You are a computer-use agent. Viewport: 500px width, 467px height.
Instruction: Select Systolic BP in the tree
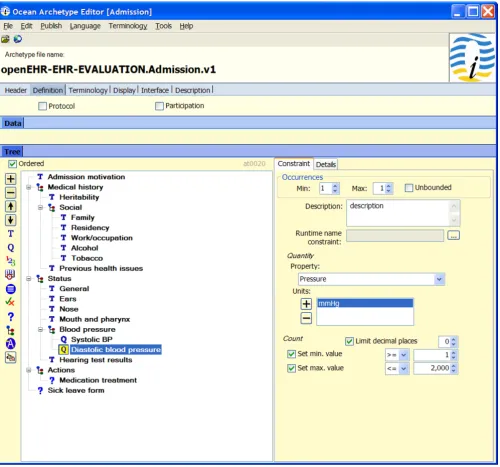[92, 339]
